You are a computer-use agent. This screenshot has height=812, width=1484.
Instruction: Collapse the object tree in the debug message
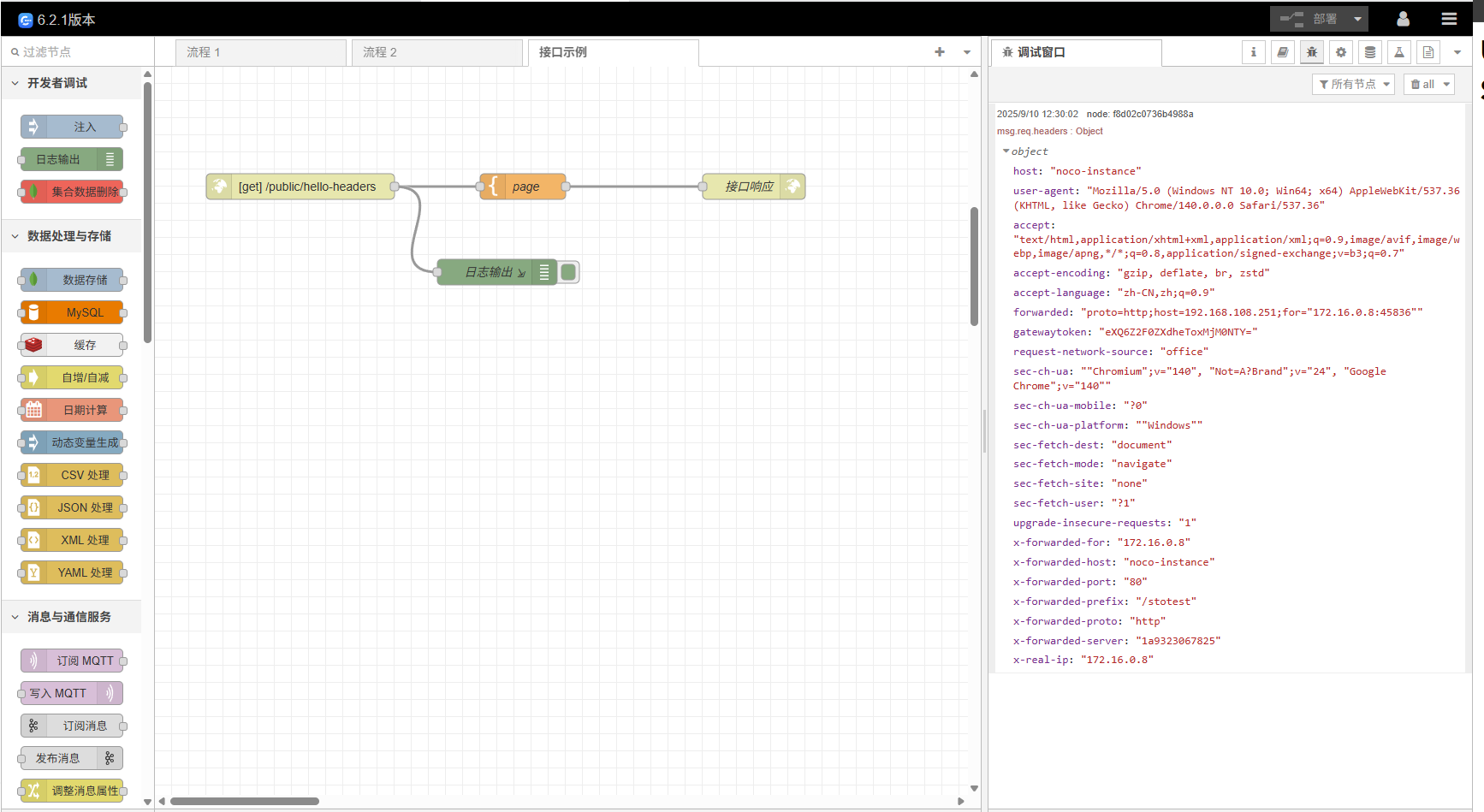pos(1006,151)
